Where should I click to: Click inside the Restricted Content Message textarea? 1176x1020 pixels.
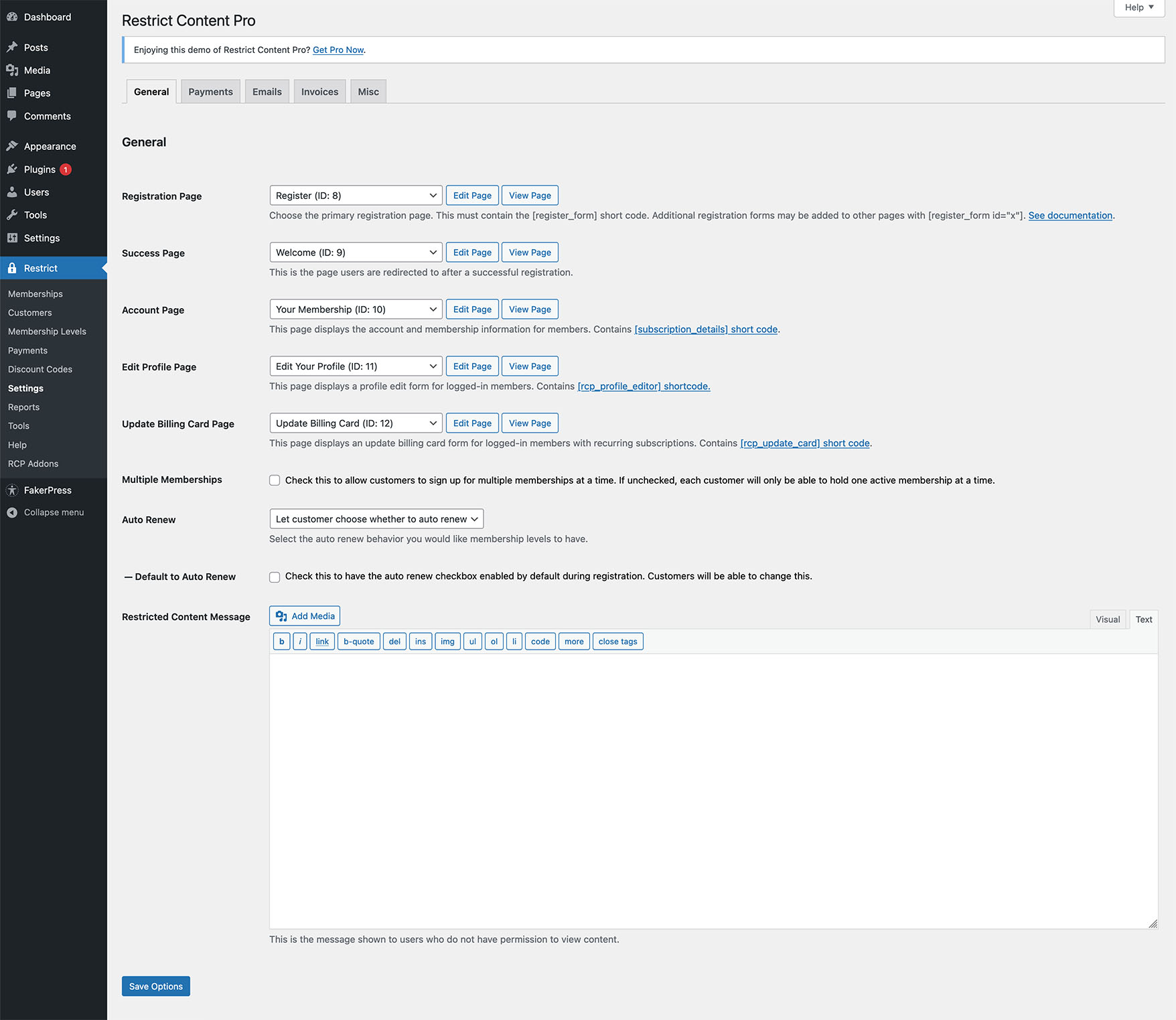pyautogui.click(x=713, y=791)
